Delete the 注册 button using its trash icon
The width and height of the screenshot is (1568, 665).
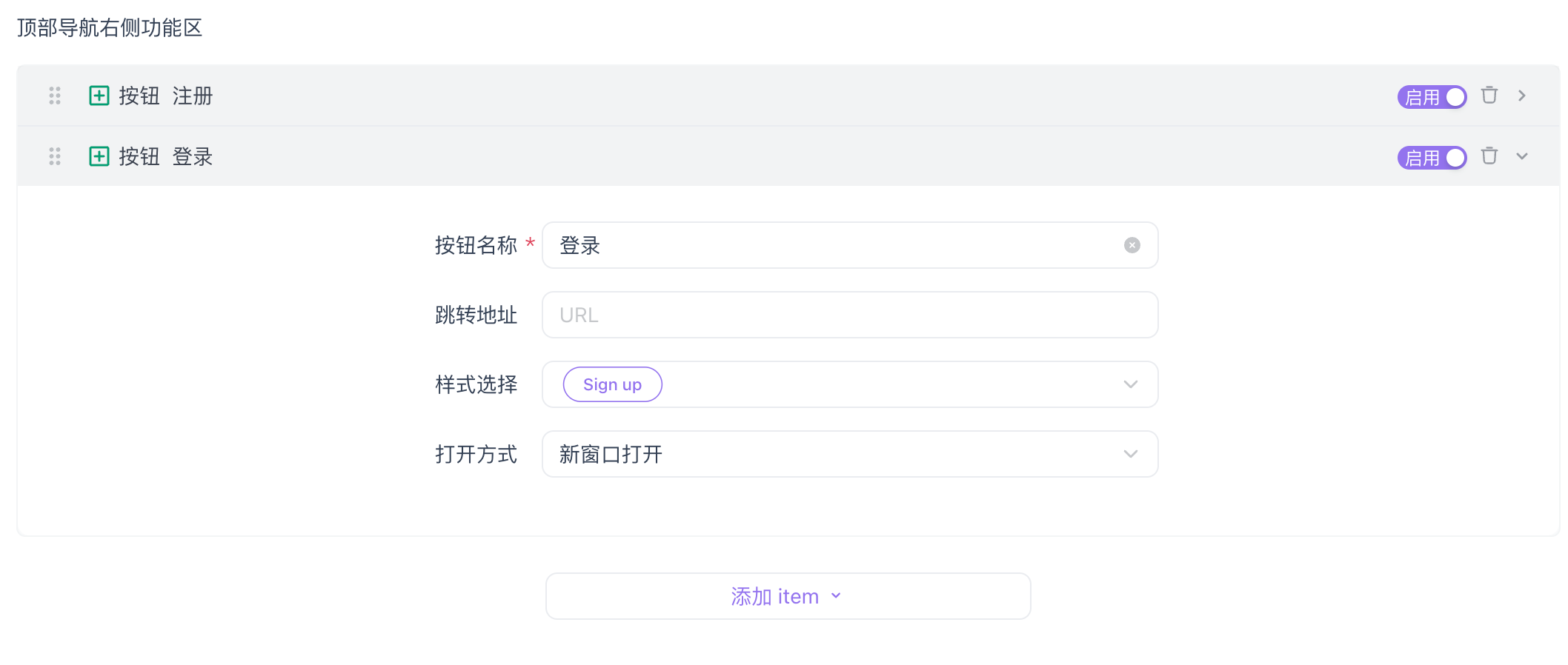1489,96
